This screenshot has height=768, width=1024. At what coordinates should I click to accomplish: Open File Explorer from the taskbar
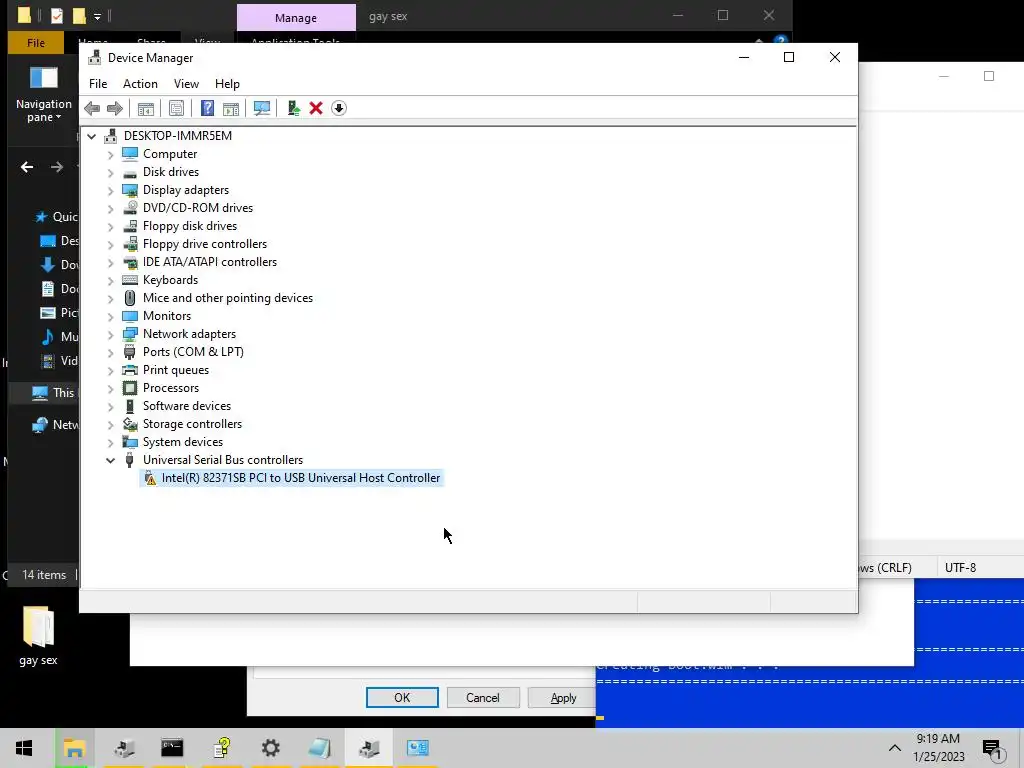click(74, 748)
